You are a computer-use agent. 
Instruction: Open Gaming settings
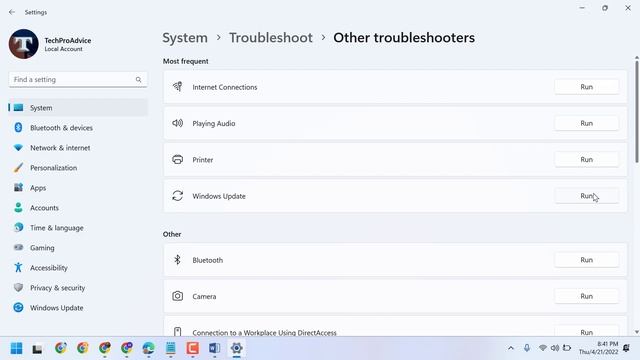point(78,248)
